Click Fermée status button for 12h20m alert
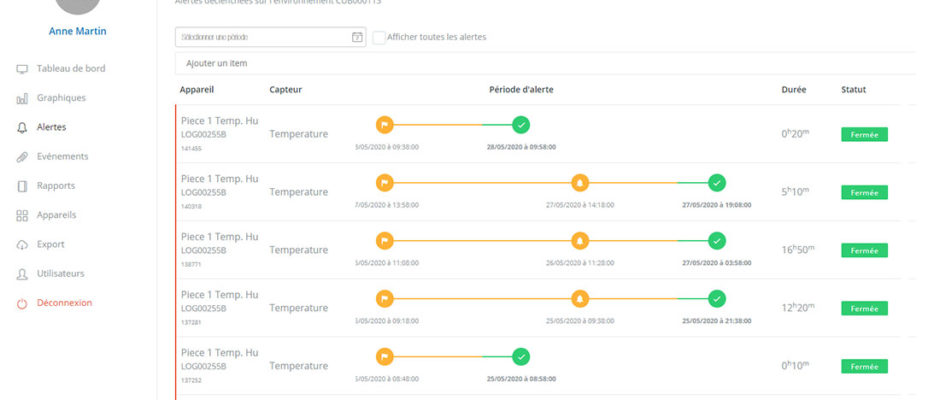 864,308
